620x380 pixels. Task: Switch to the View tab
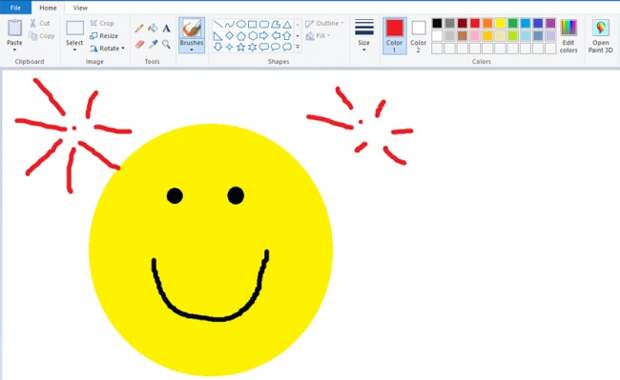[80, 8]
